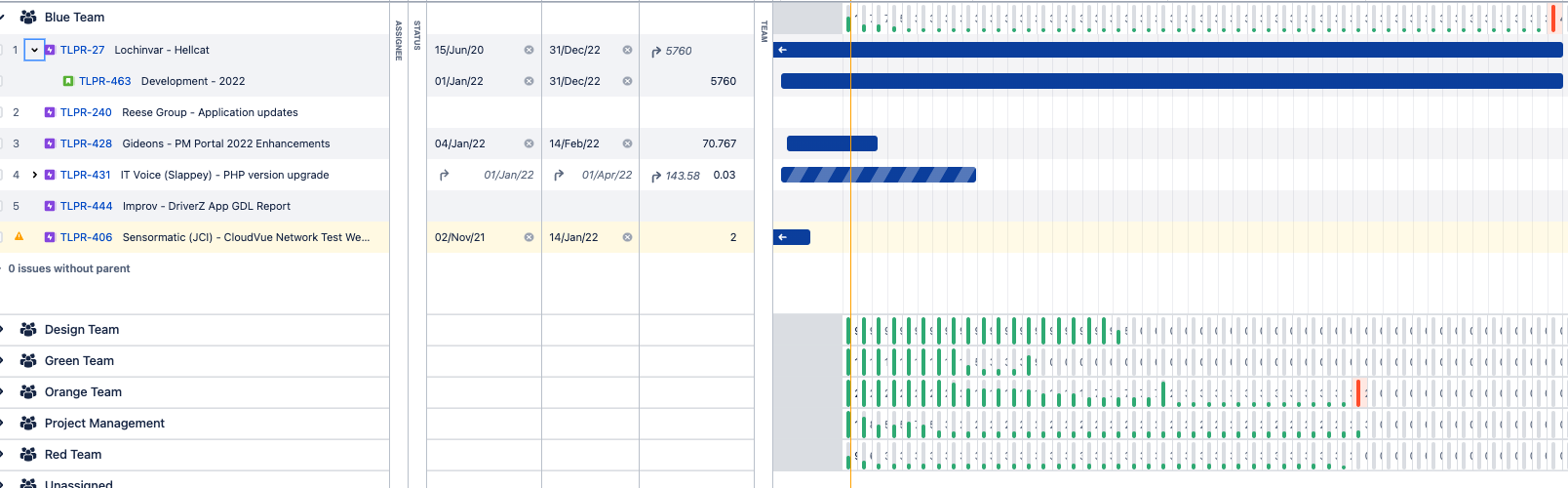Image resolution: width=1568 pixels, height=488 pixels.
Task: Clear the 31/Dec/22 due date of TLPR-463
Action: click(x=627, y=81)
